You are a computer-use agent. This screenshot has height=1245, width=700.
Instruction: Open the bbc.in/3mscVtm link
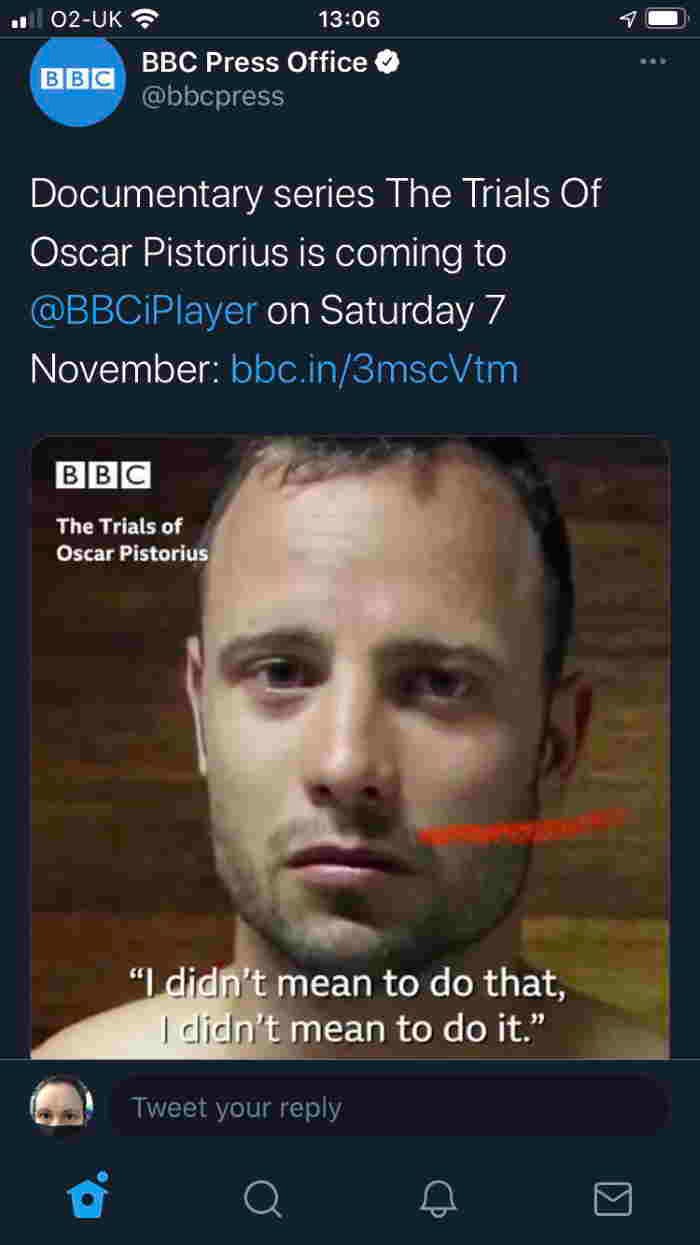click(374, 369)
